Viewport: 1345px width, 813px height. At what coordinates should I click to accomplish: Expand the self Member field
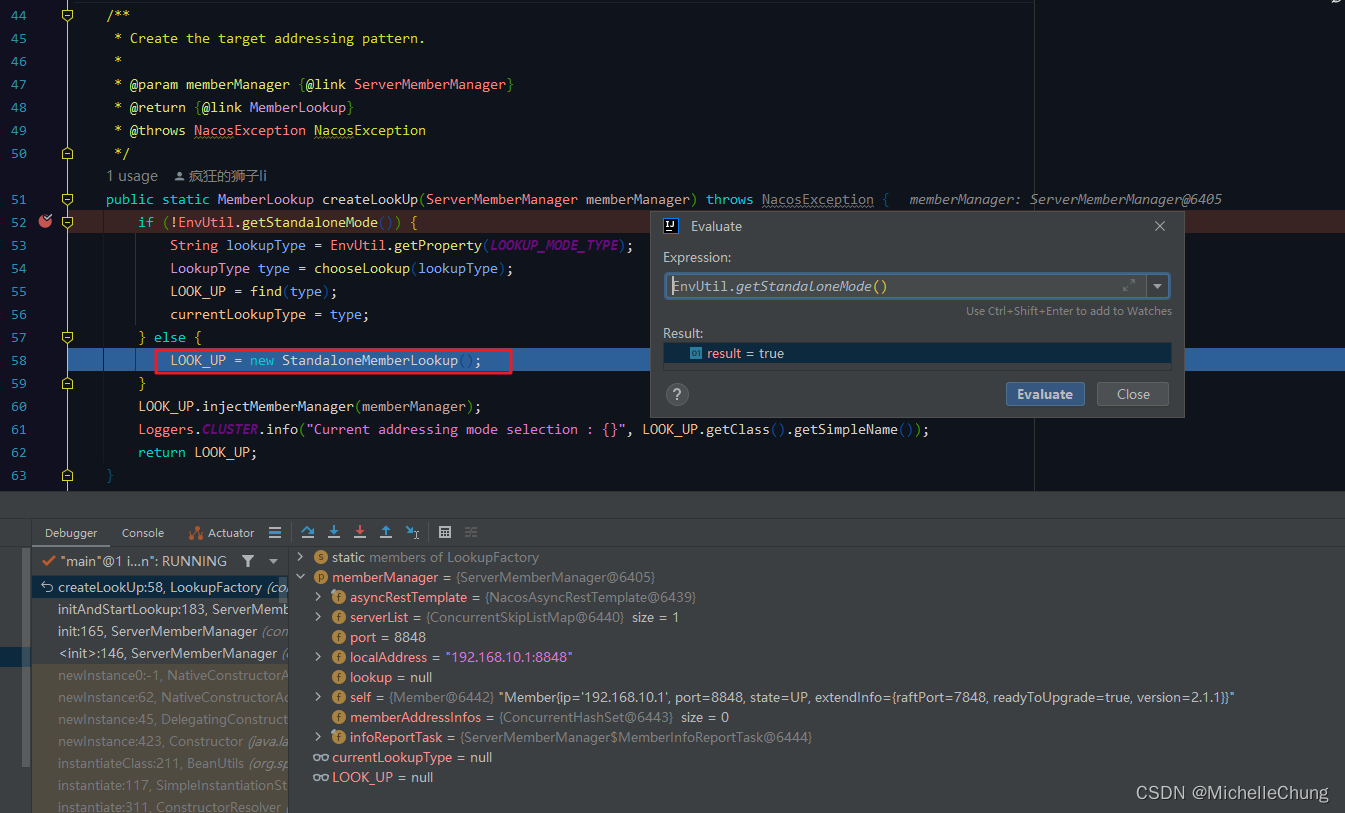[319, 697]
